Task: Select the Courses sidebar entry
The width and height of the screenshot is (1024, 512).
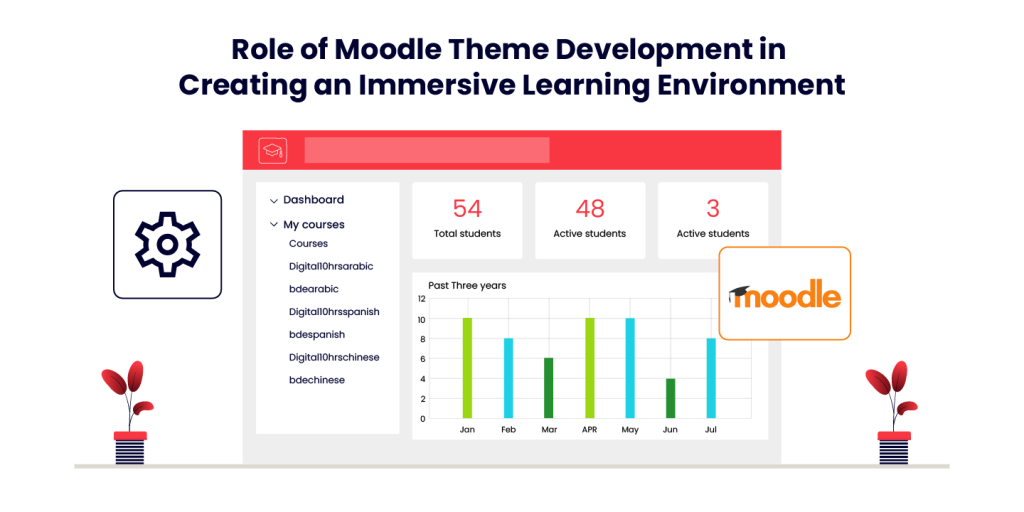Action: [x=308, y=244]
